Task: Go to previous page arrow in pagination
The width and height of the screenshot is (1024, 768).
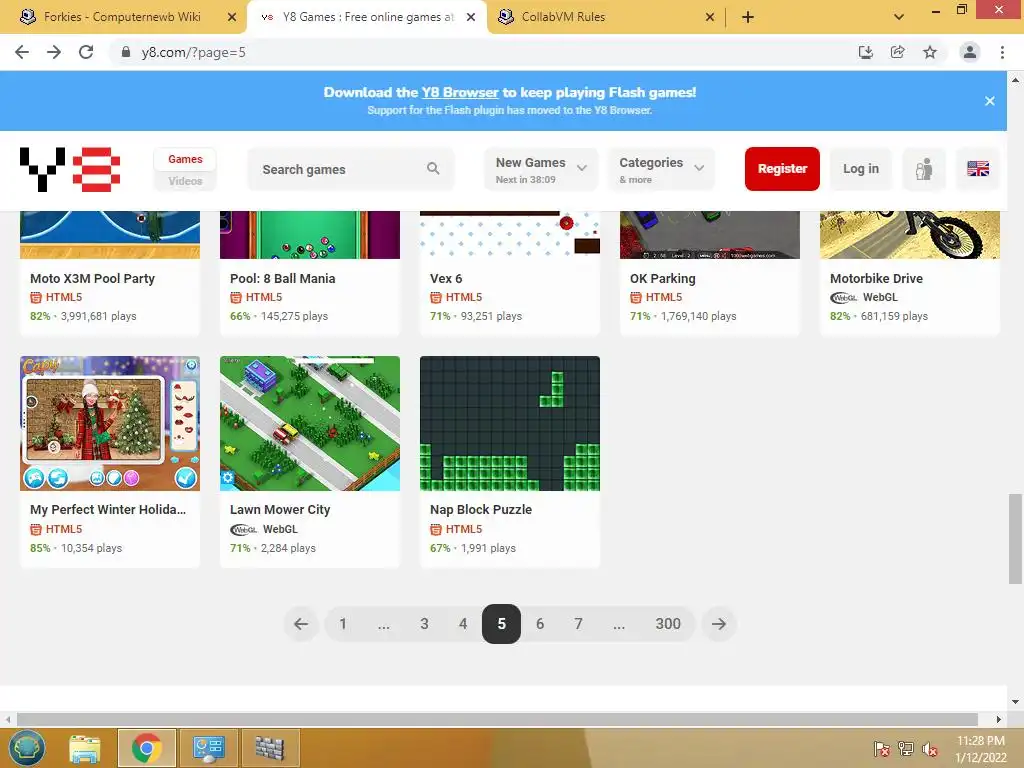Action: pyautogui.click(x=300, y=624)
